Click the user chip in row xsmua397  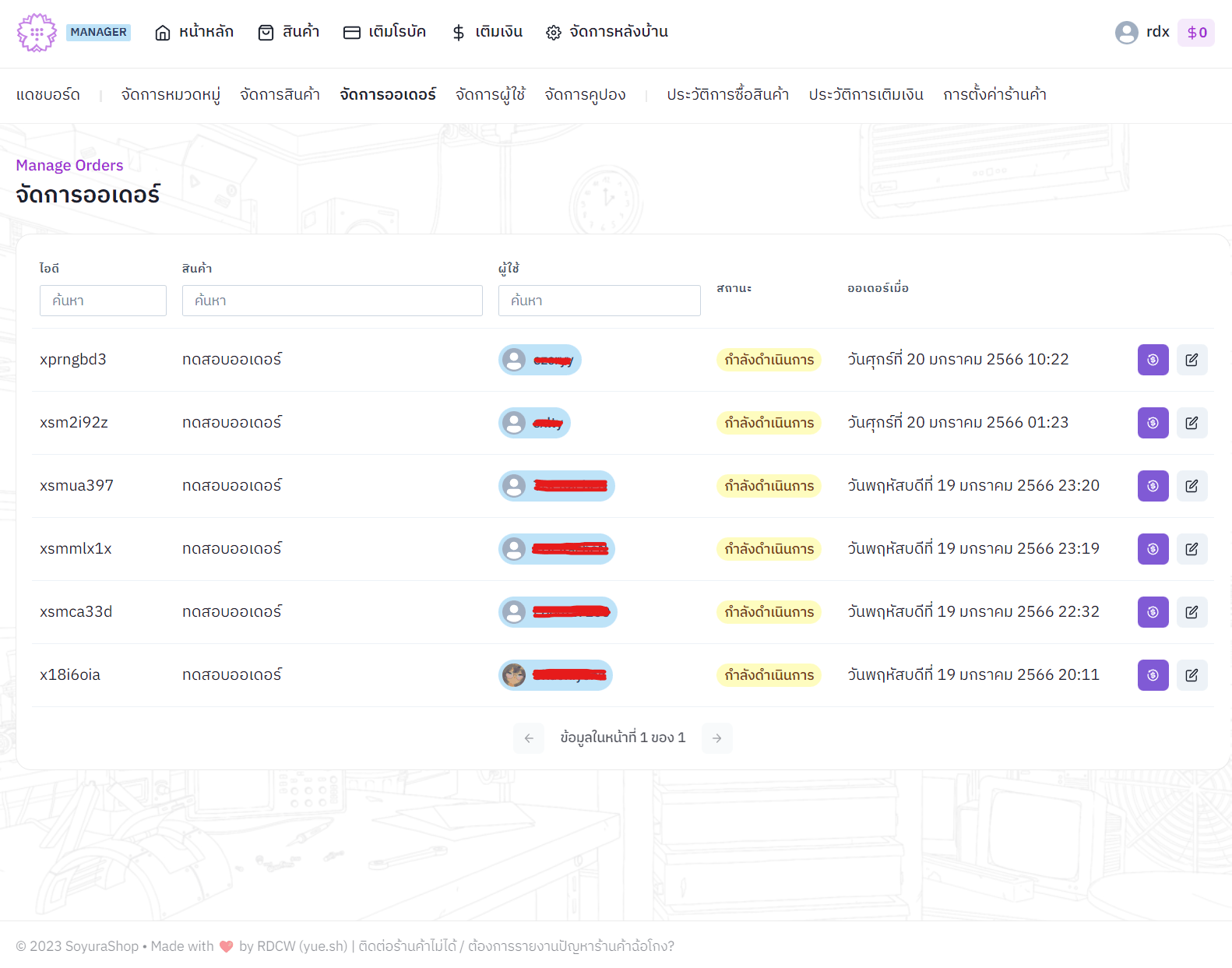point(557,486)
